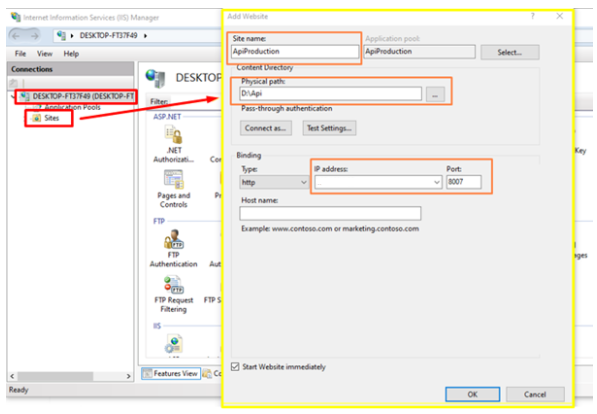Click the Host name input field
The height and width of the screenshot is (414, 597).
point(330,213)
